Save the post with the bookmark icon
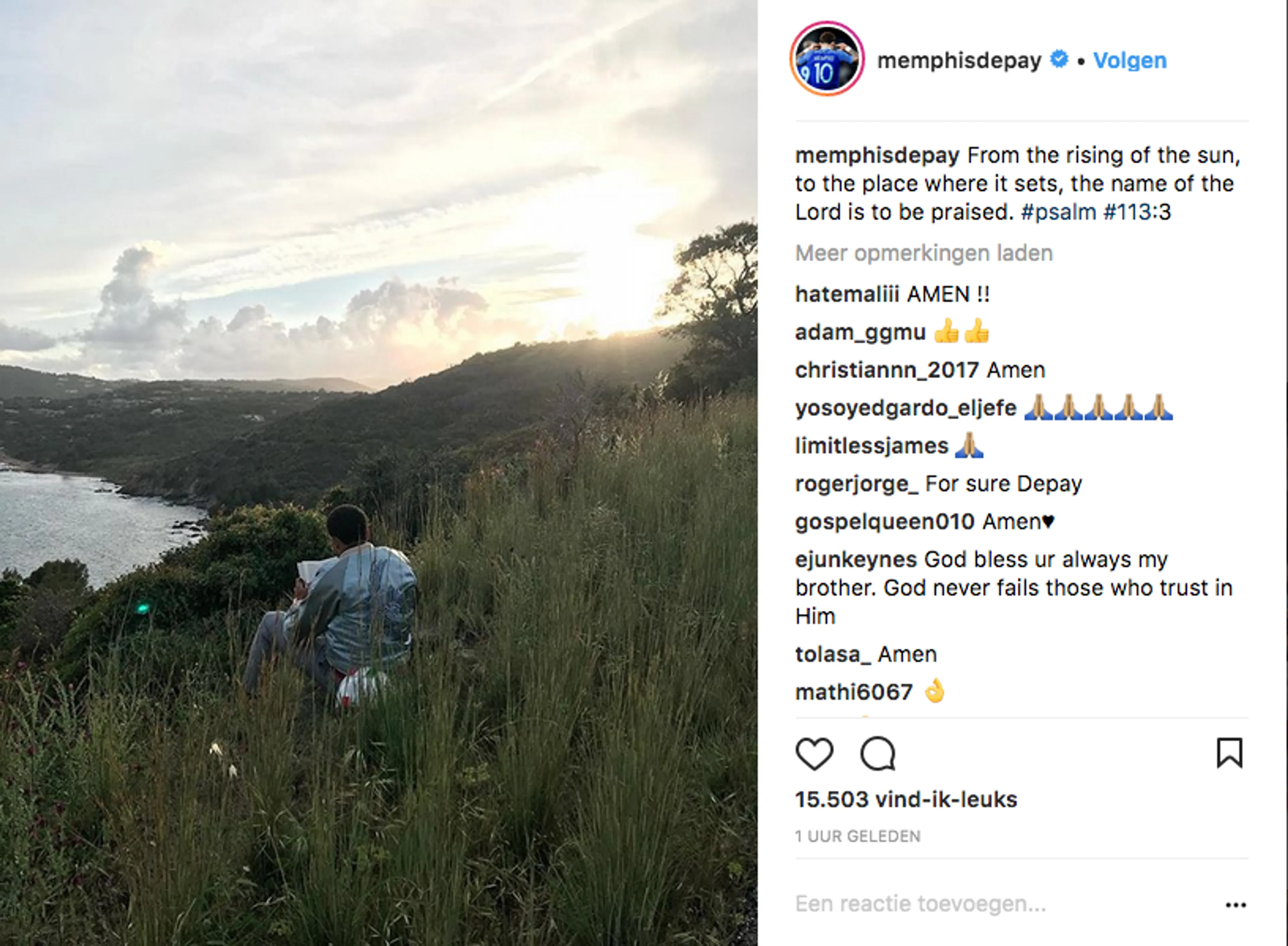 point(1229,753)
